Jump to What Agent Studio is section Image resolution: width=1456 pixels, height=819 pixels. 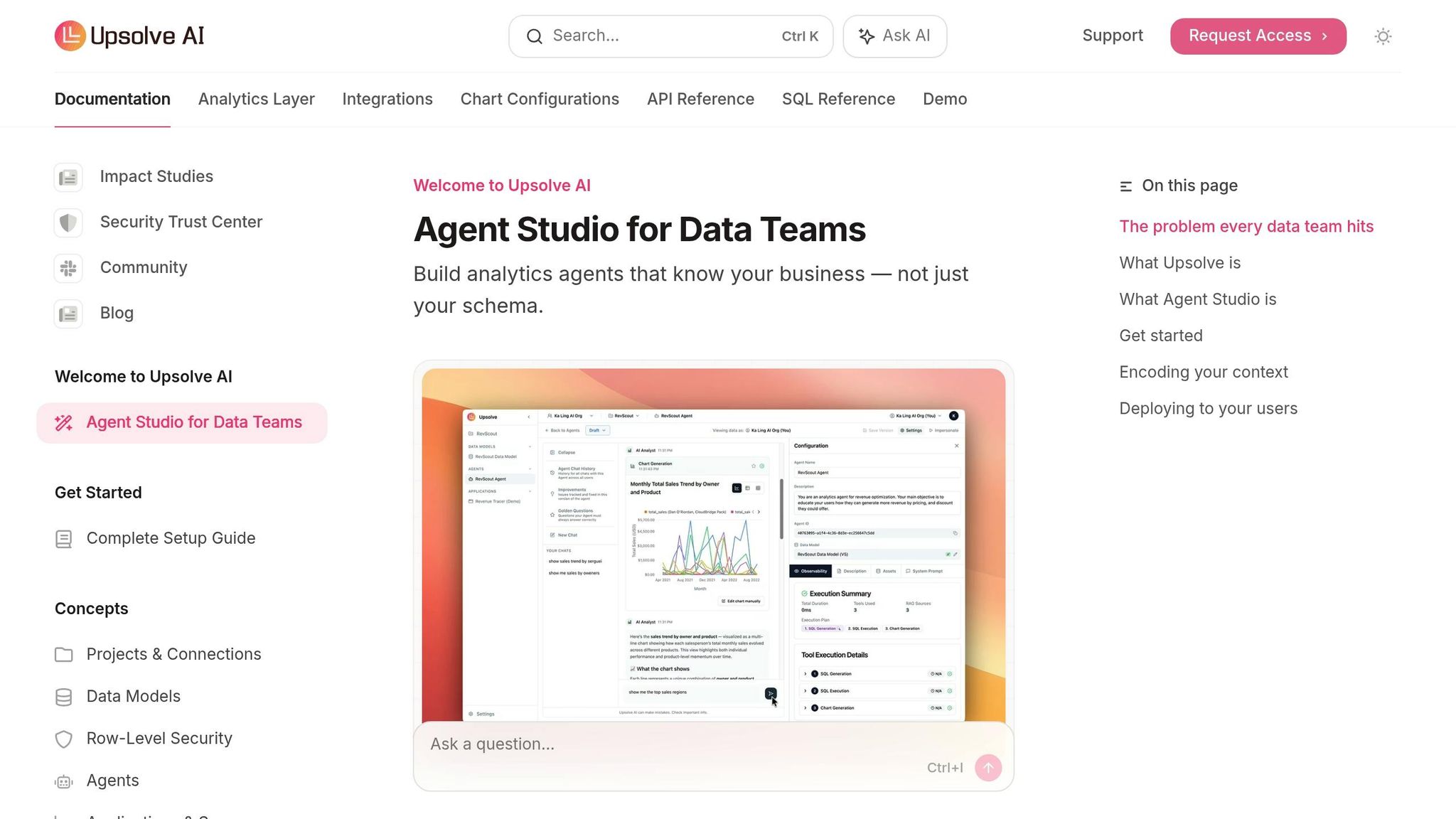pos(1197,299)
